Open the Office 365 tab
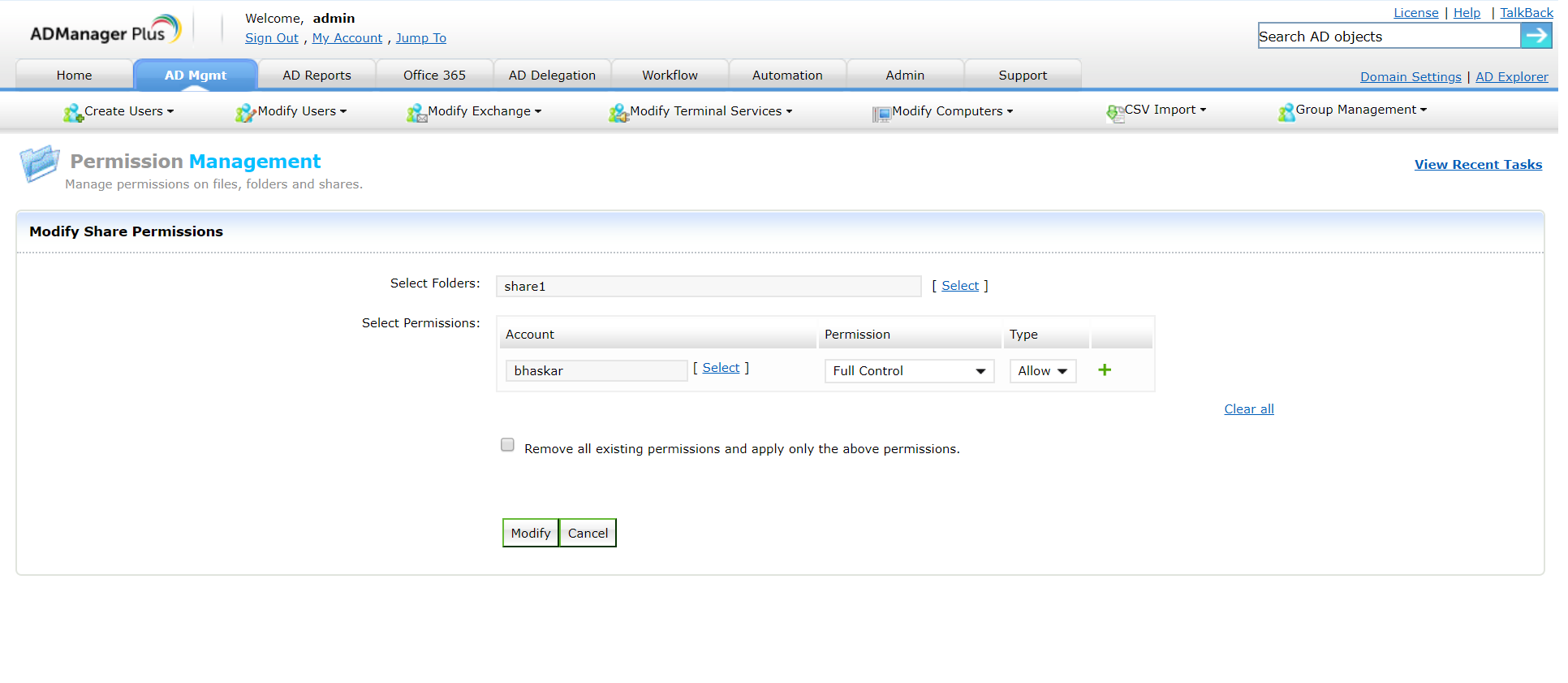 (x=434, y=75)
